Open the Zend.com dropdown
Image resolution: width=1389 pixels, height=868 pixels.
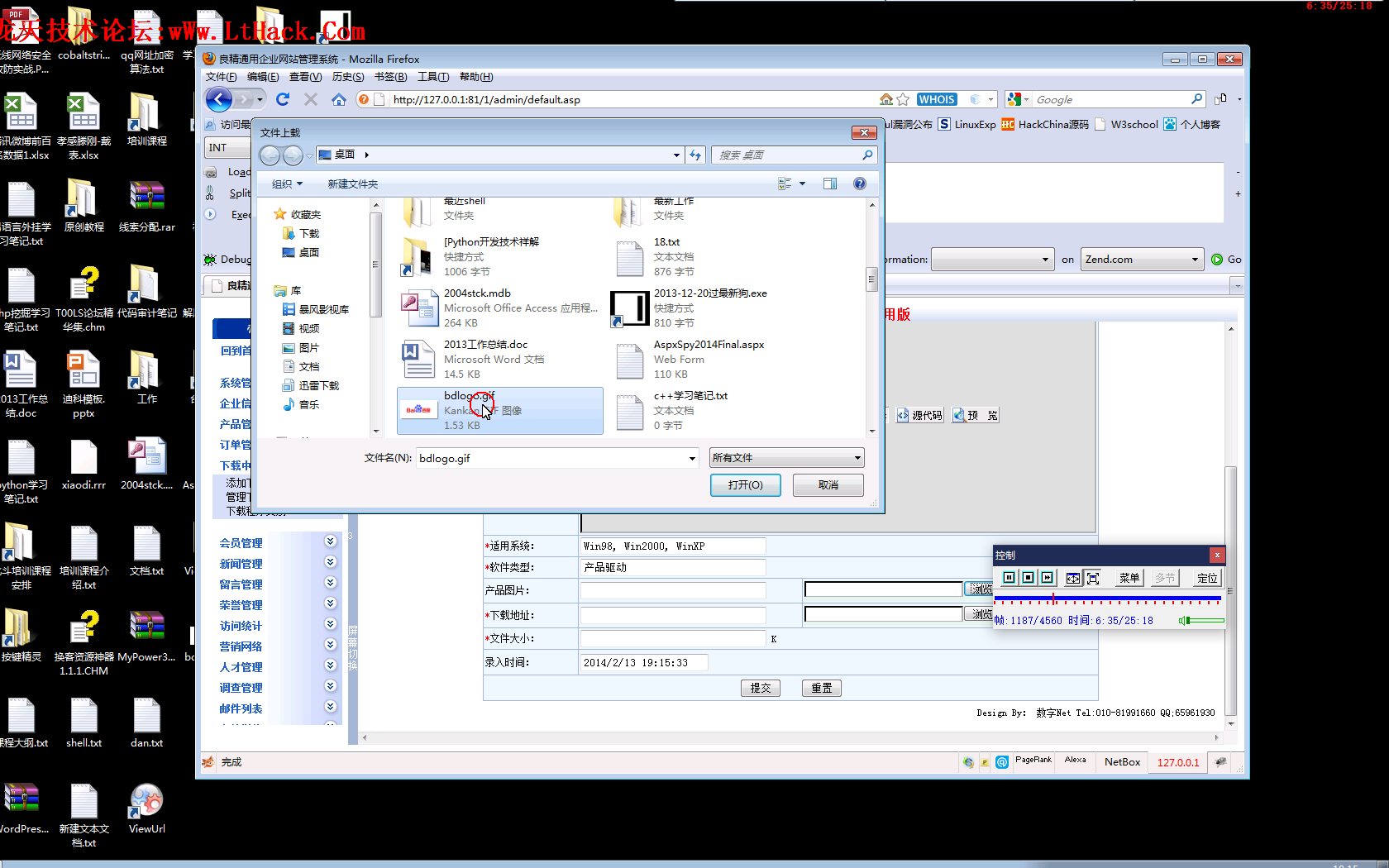pos(1140,260)
